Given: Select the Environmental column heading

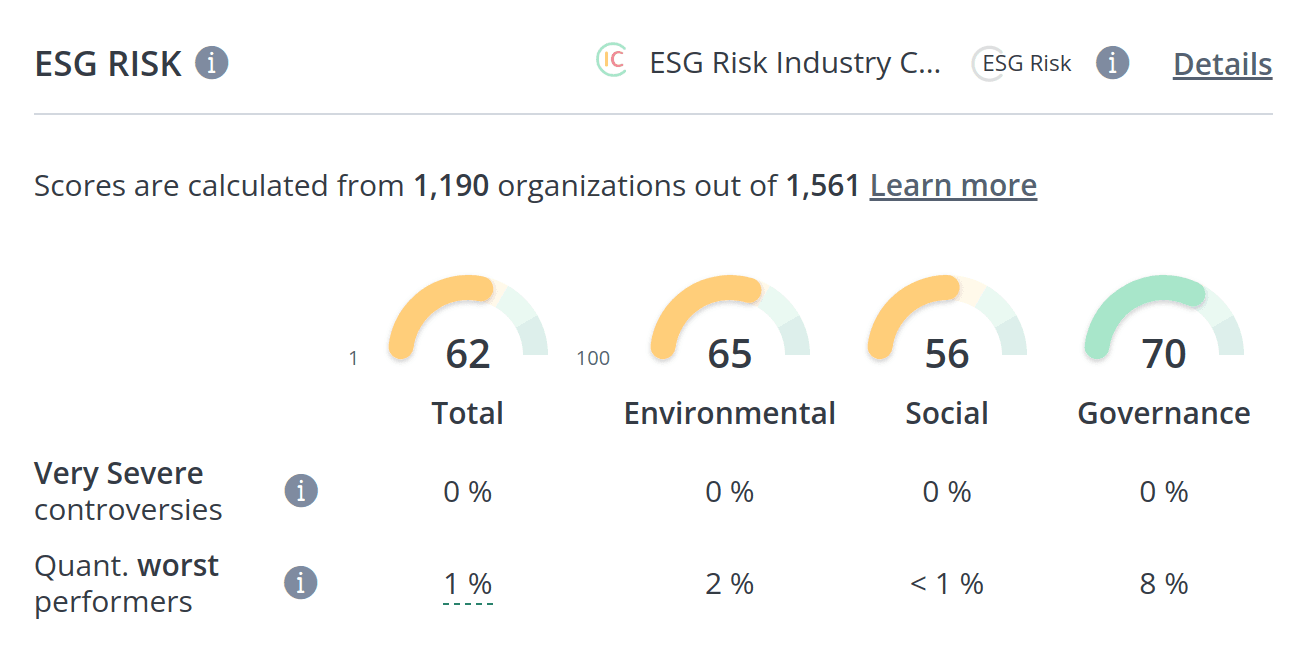Looking at the screenshot, I should coord(730,414).
